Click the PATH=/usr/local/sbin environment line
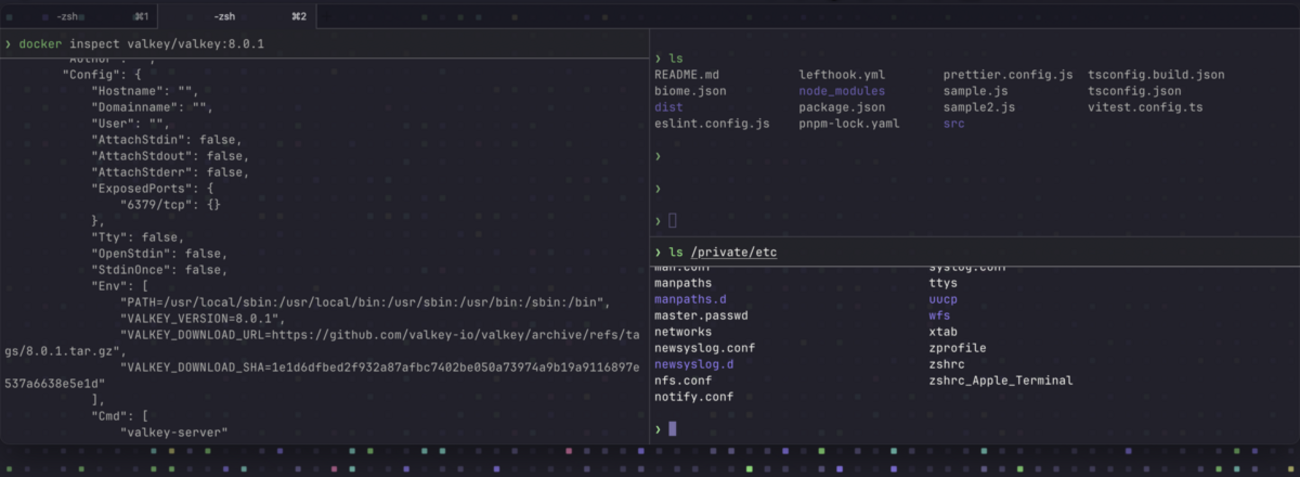This screenshot has width=1300, height=477. 365,302
